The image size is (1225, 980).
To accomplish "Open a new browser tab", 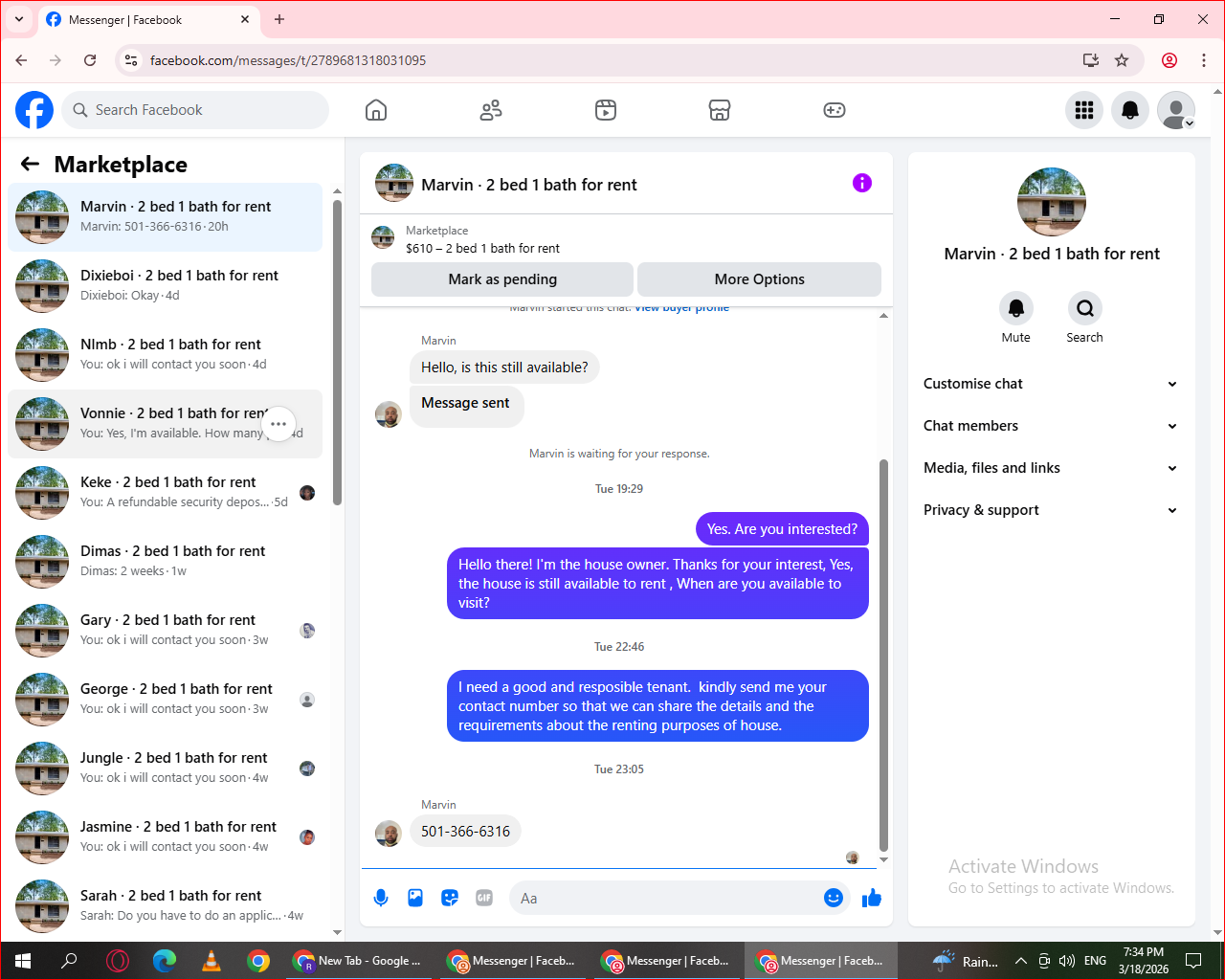I will (x=279, y=19).
